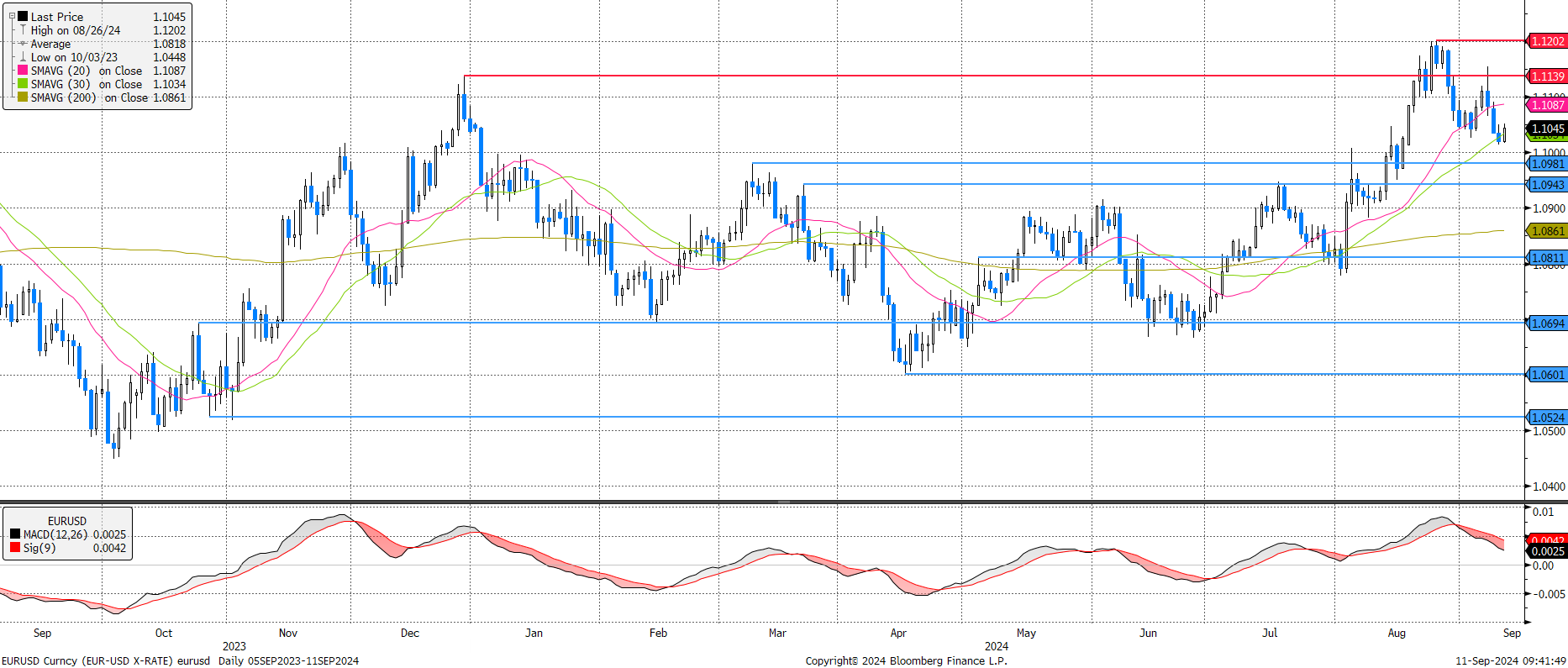Click the 'Daily 05SEP2023-11SEP2024' footer range text
The width and height of the screenshot is (1568, 668).
point(288,660)
